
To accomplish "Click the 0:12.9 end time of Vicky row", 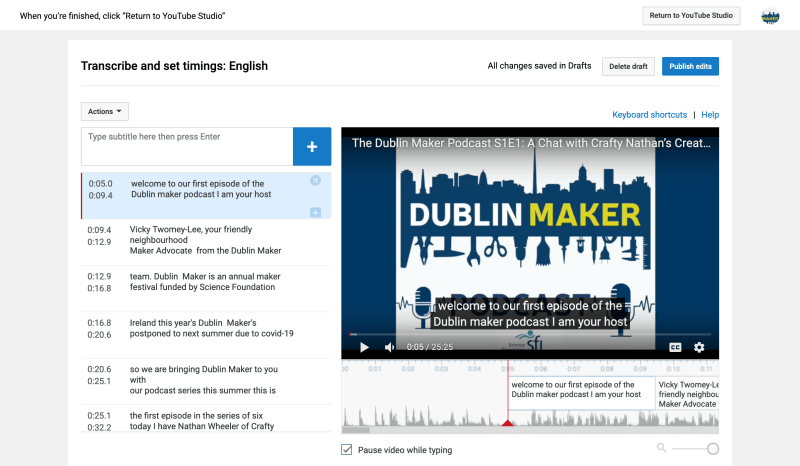I will pos(99,242).
